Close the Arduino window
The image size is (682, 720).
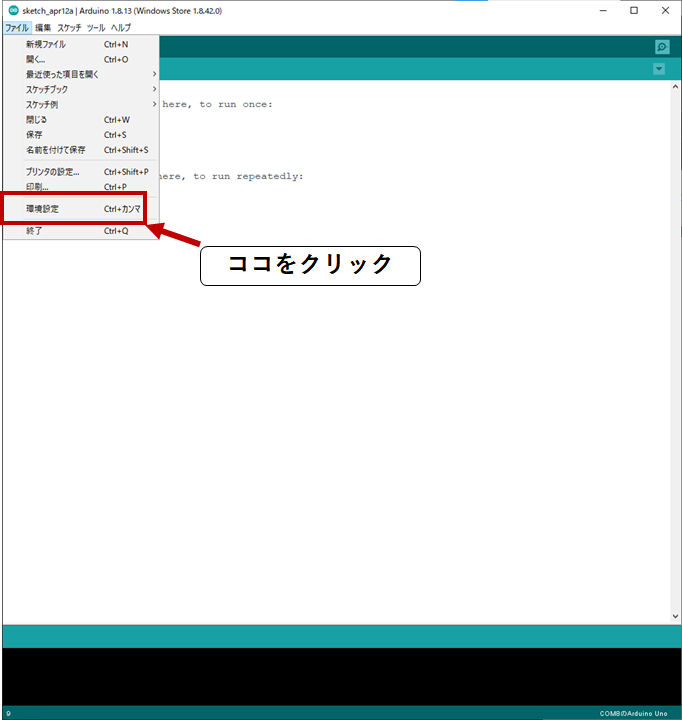[665, 11]
